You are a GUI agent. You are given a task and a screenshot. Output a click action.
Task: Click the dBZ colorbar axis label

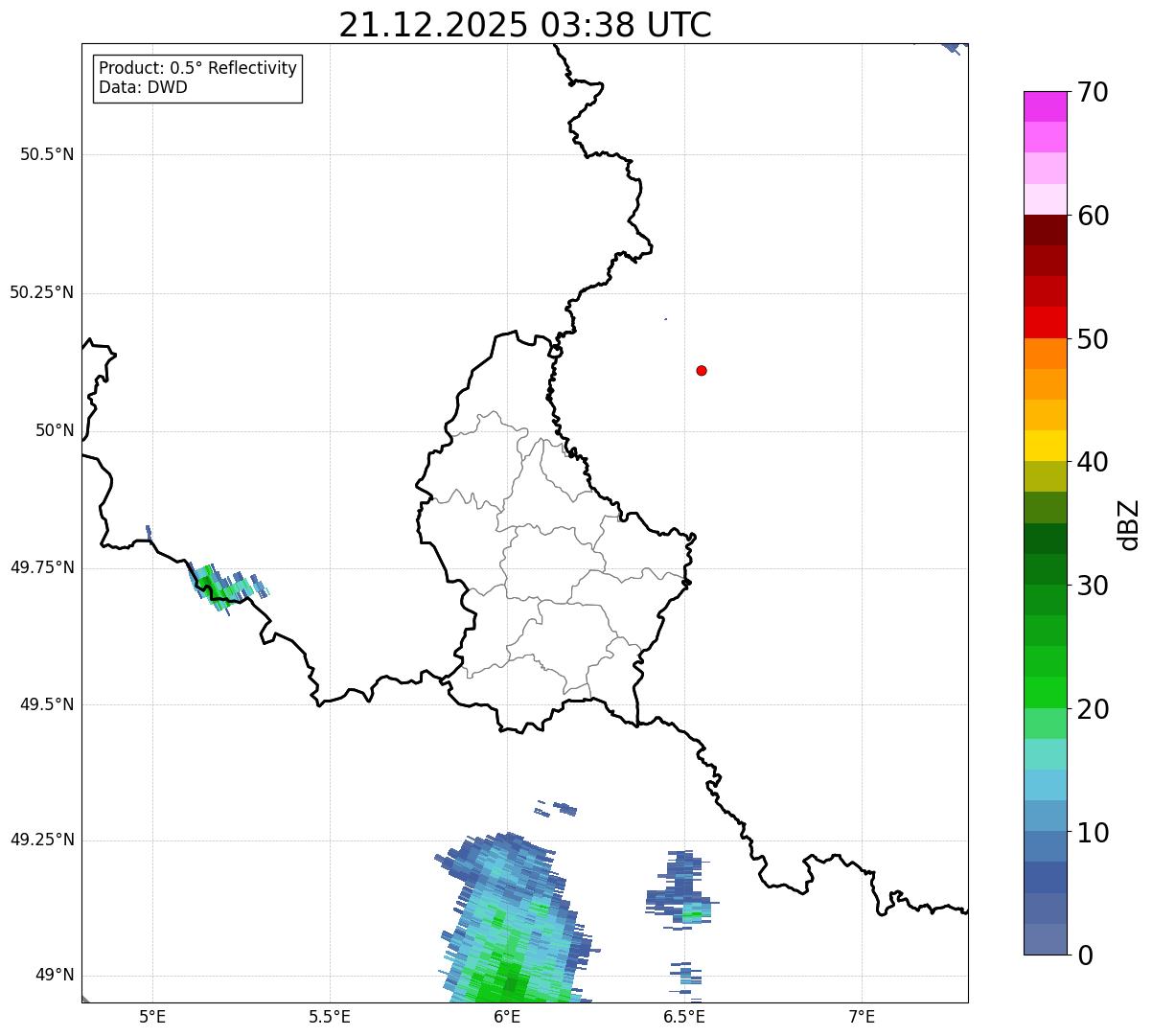click(x=1130, y=523)
